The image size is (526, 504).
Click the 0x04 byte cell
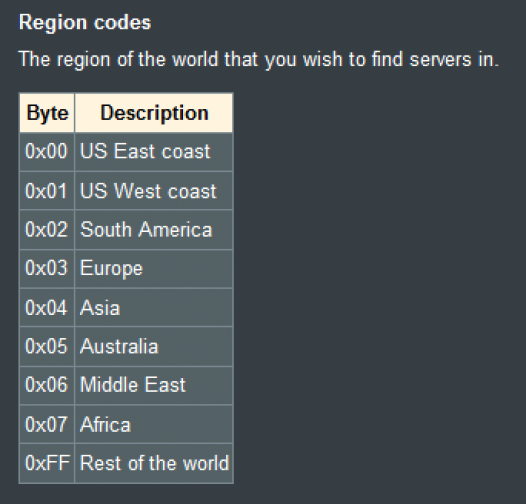(x=47, y=308)
